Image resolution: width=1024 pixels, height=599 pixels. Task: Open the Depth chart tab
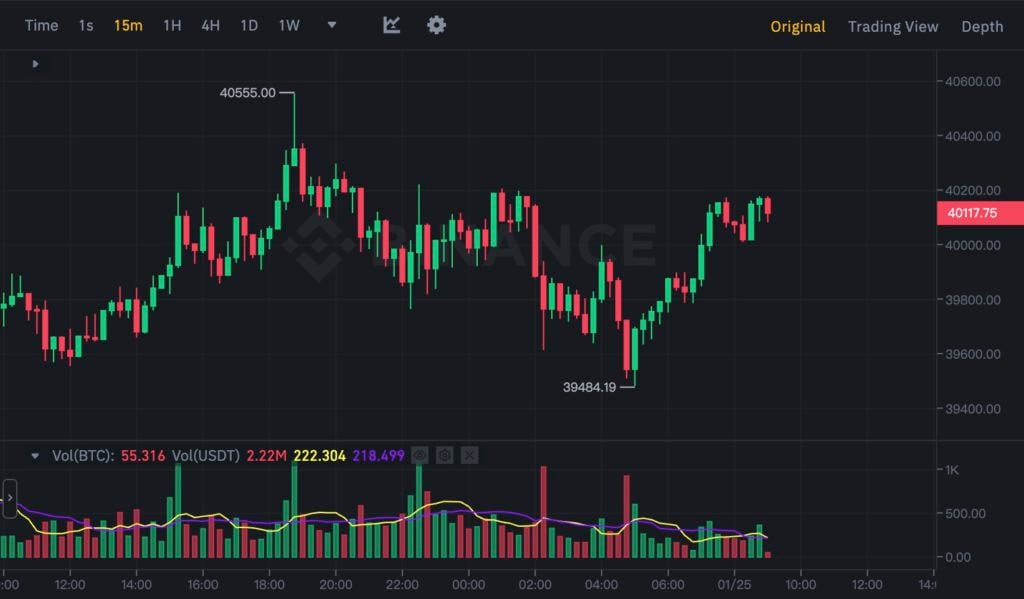982,26
